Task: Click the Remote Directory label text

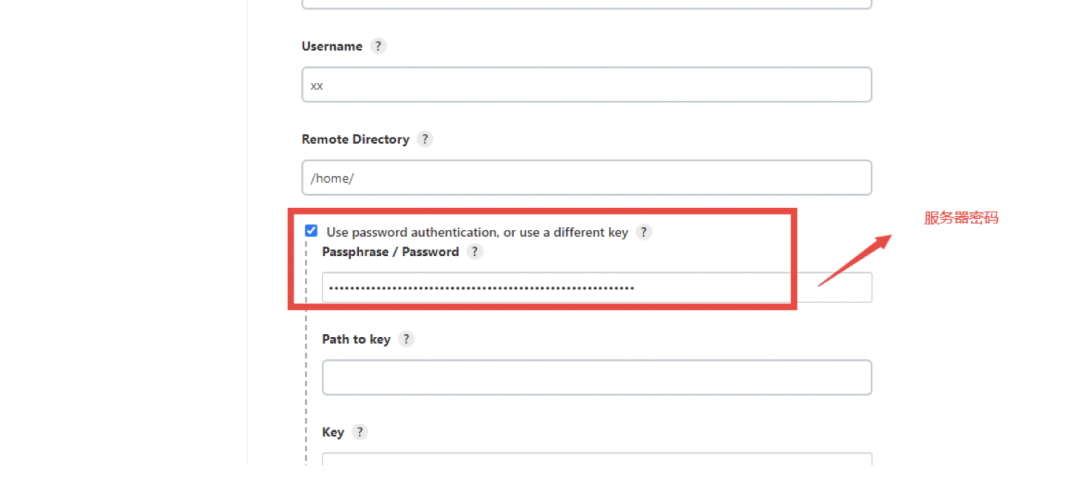Action: tap(355, 139)
